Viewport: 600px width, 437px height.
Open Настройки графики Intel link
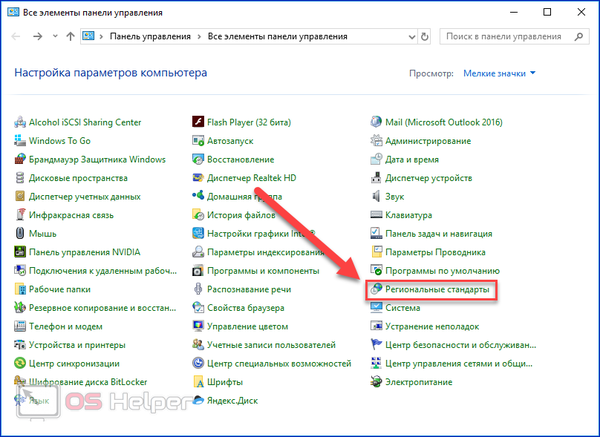[x=261, y=233]
